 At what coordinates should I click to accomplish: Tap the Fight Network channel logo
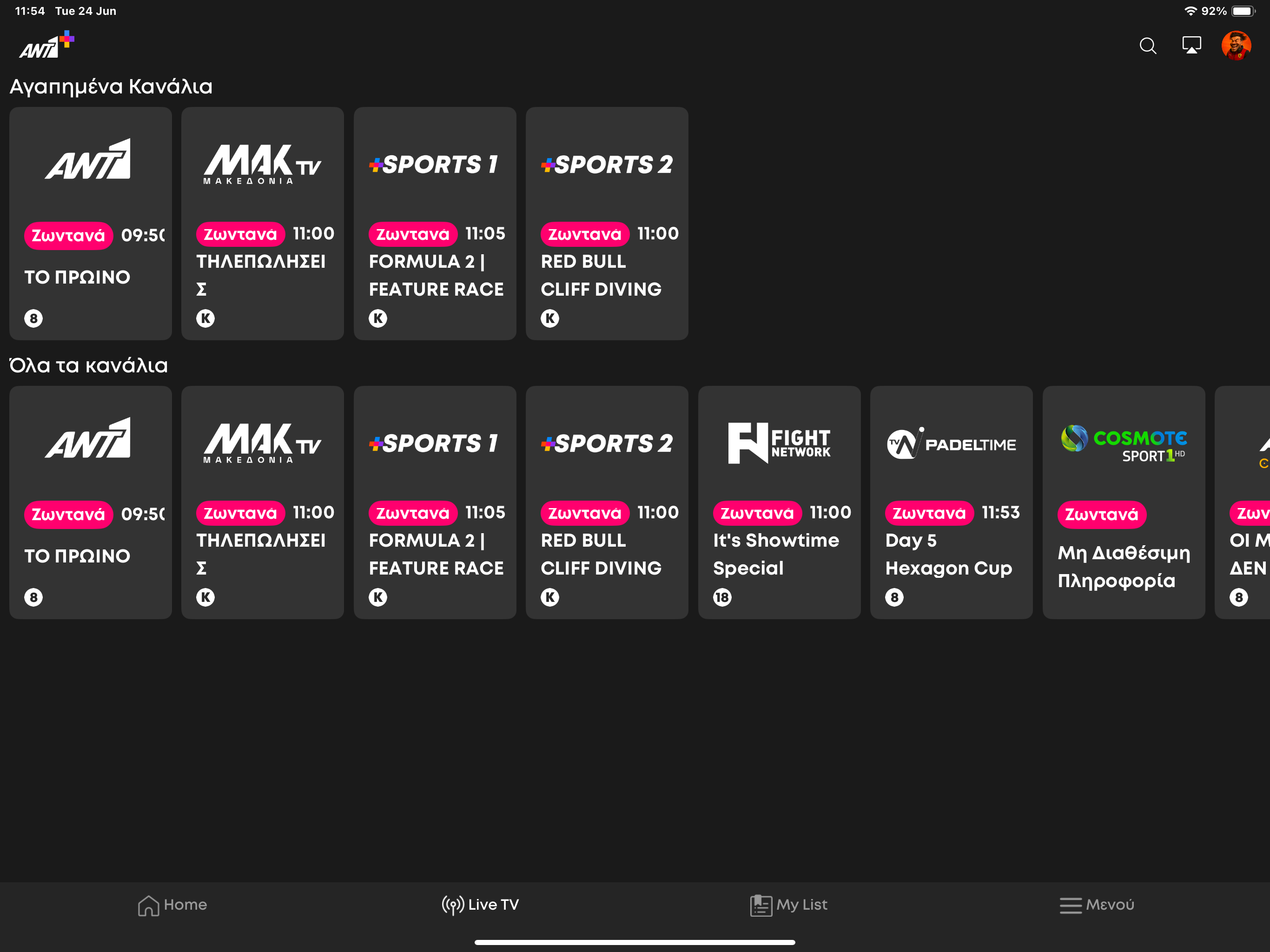click(779, 443)
